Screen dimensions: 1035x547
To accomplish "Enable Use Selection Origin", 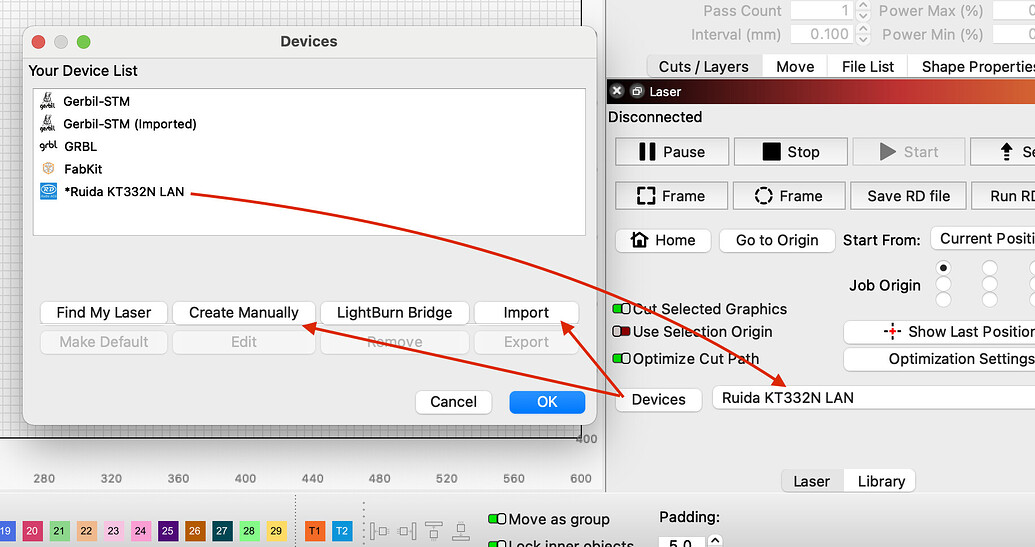I will 621,331.
